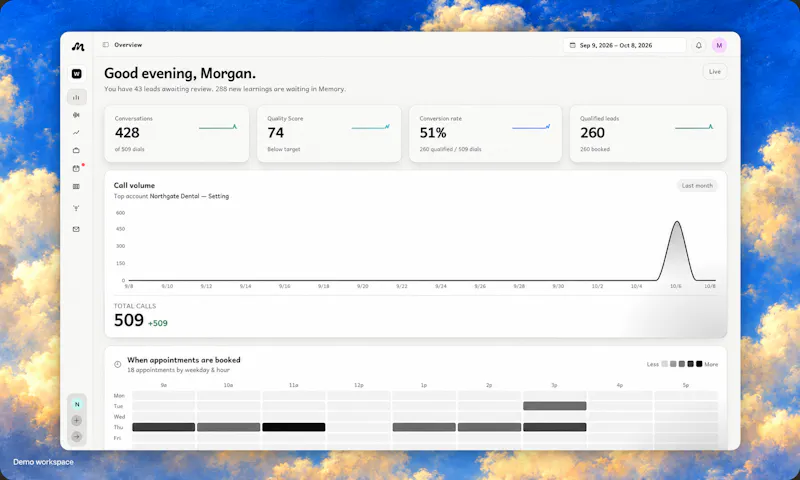
Task: Click the app logo at top of sidebar
Action: click(78, 46)
